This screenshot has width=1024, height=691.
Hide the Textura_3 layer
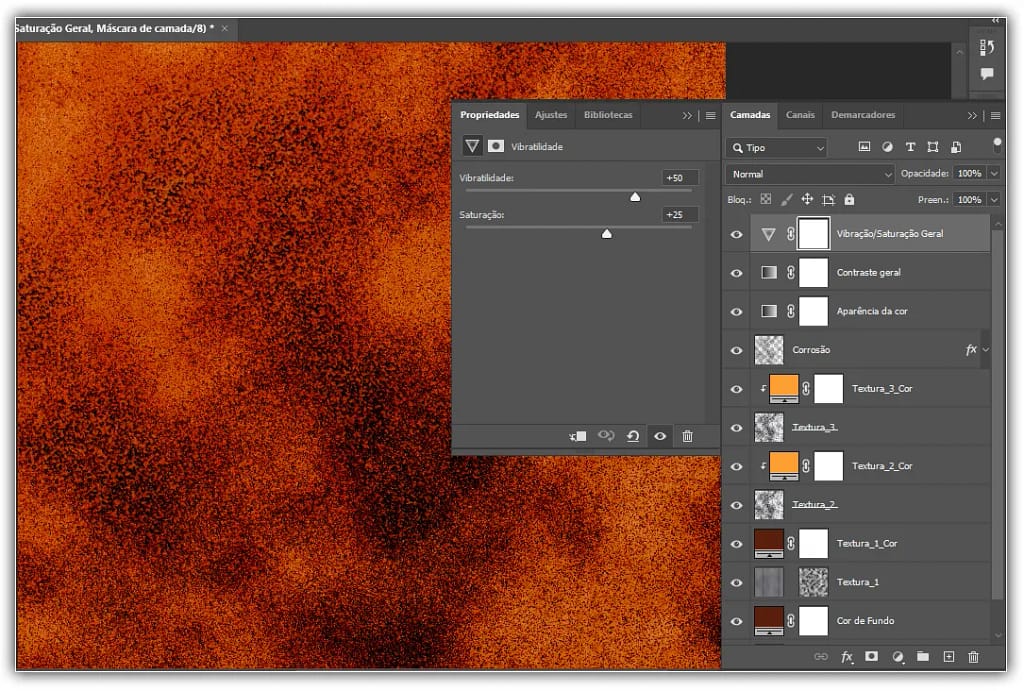(736, 428)
